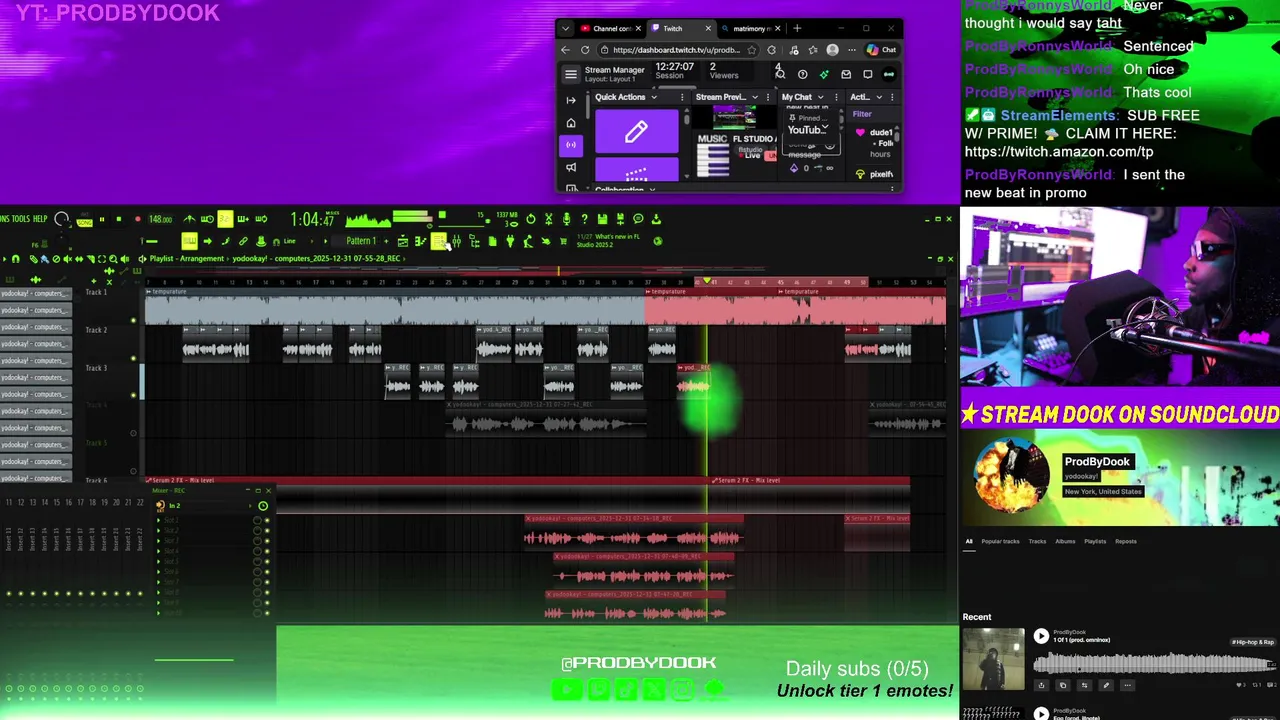Open the Browser view icon
Image resolution: width=1280 pixels, height=720 pixels.
click(x=473, y=241)
